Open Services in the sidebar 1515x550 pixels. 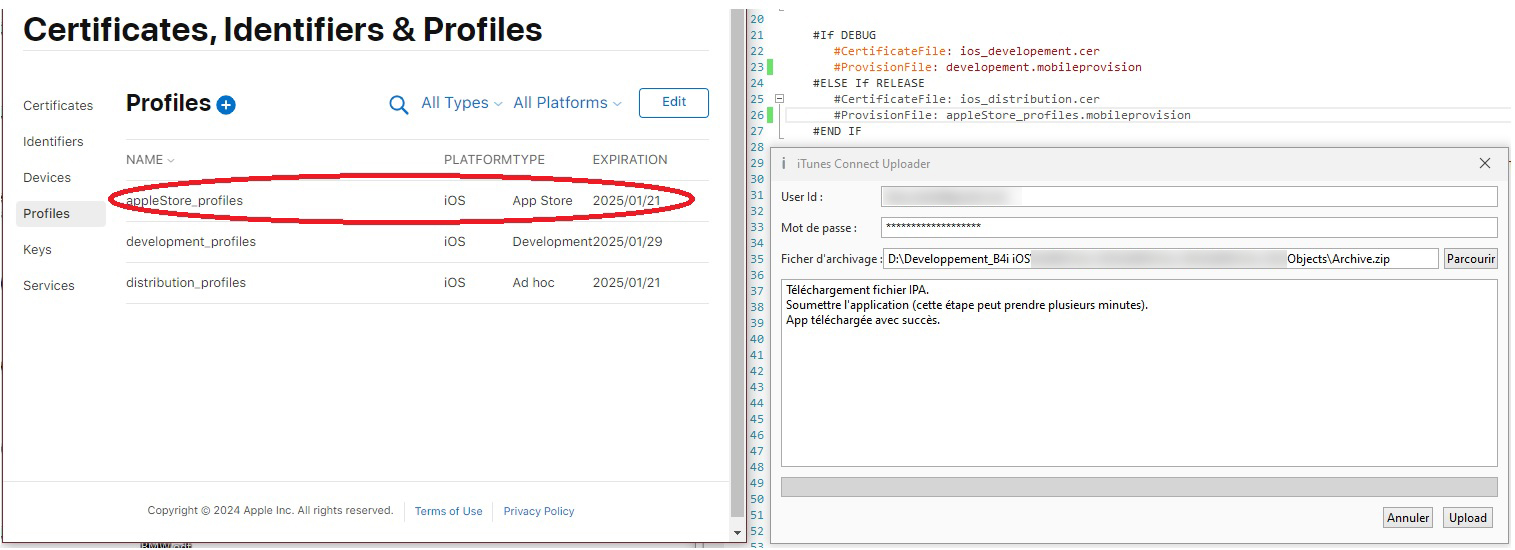(49, 286)
